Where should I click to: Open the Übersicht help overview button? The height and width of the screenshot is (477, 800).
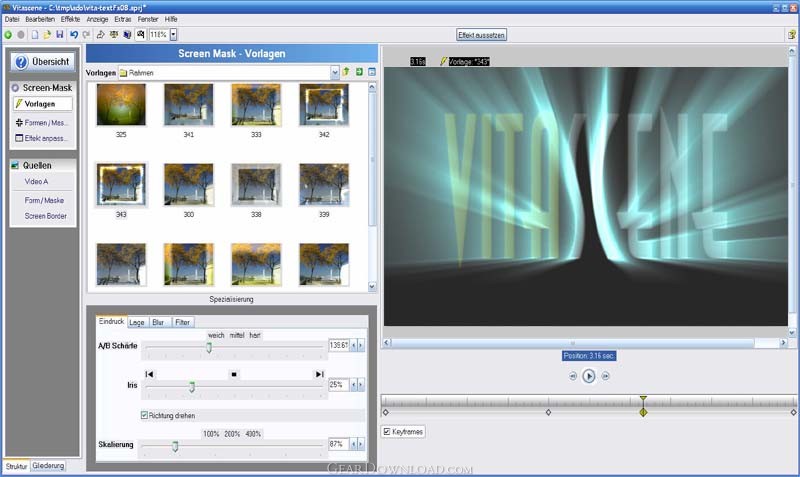point(43,62)
